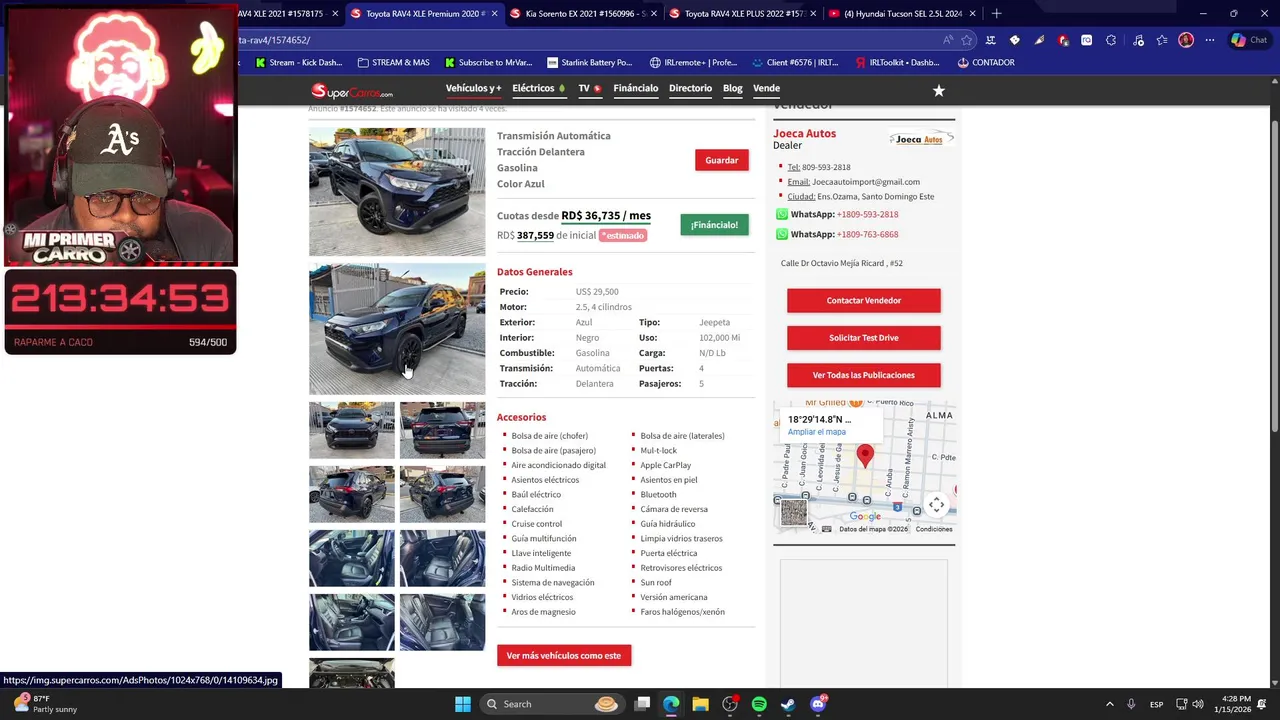This screenshot has width=1280, height=720.
Task: Open Spotify from the taskbar
Action: tap(759, 704)
